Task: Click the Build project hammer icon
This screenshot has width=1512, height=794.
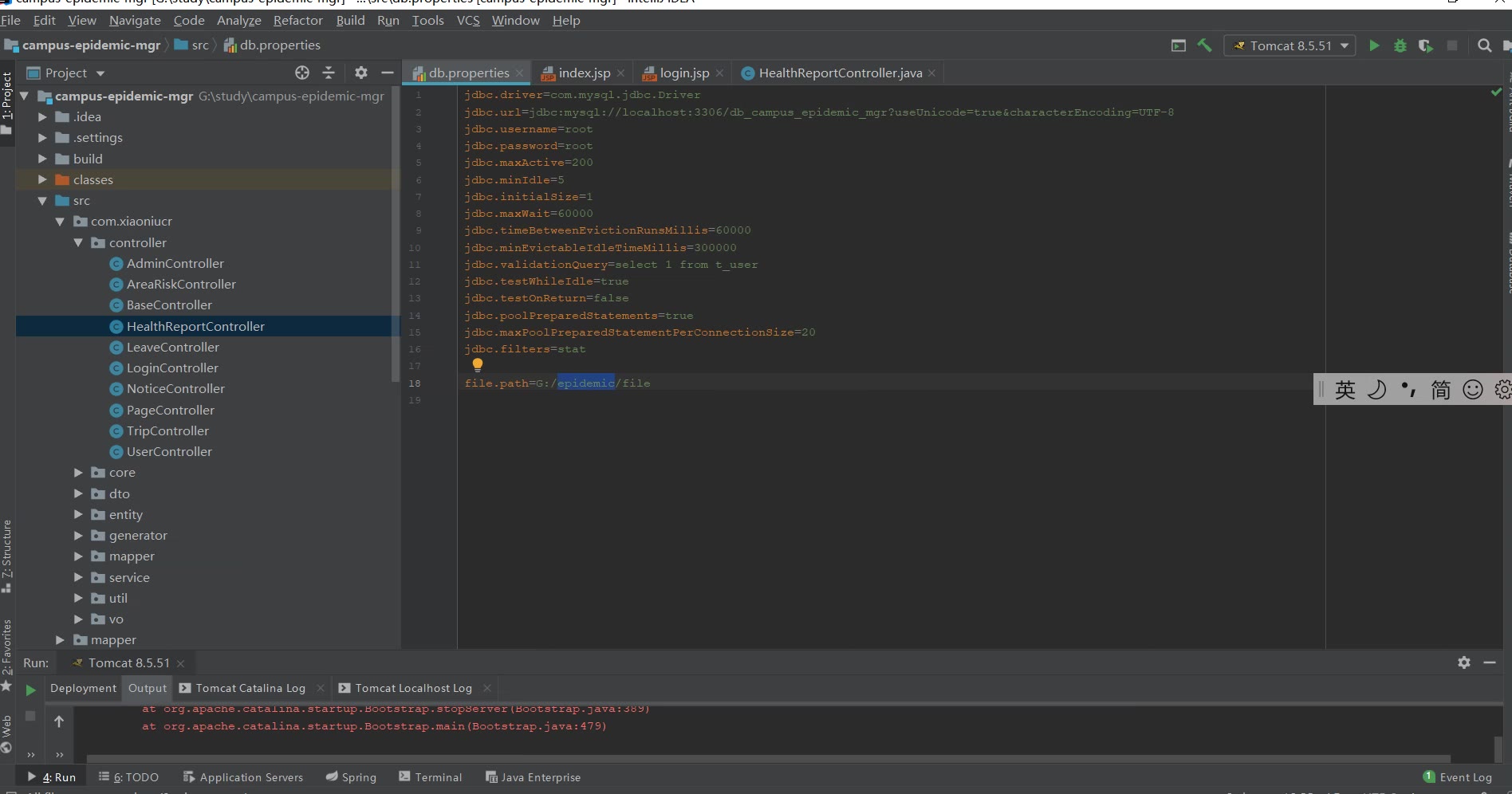Action: tap(1205, 45)
